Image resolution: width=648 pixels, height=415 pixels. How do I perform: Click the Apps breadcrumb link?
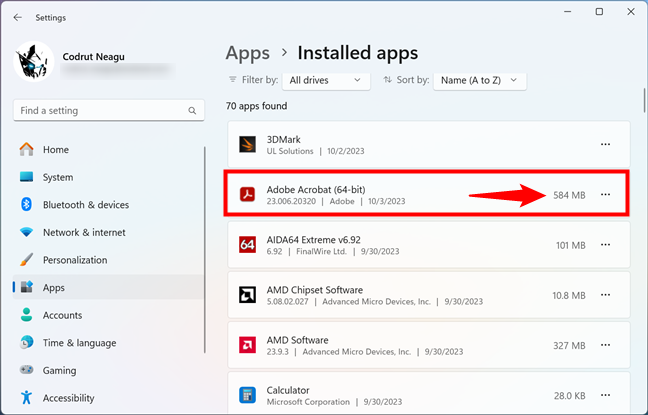point(248,53)
